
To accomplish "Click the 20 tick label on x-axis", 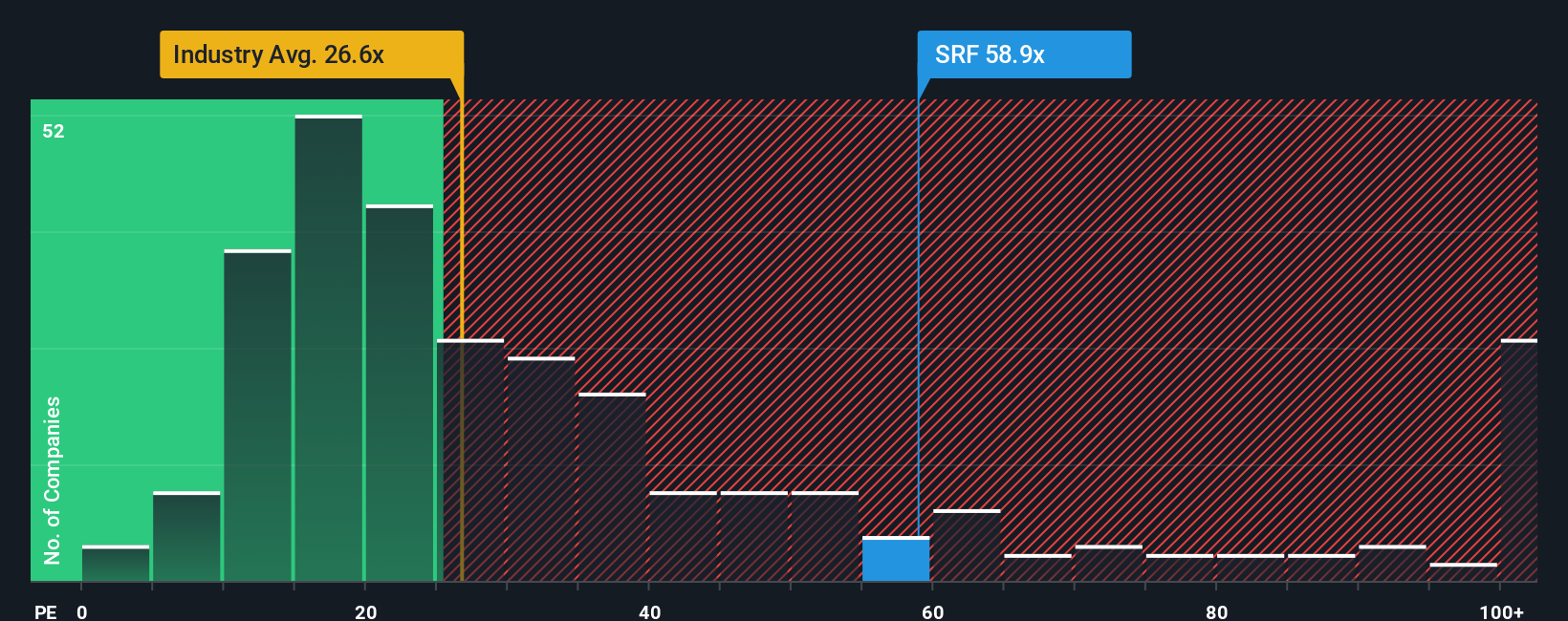I will 365,611.
